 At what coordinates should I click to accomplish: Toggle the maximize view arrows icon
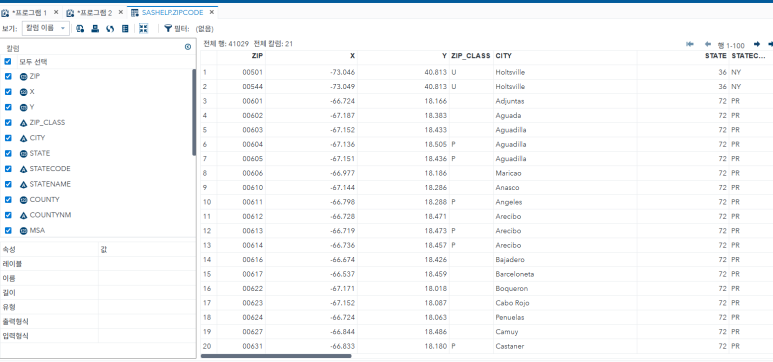(143, 29)
